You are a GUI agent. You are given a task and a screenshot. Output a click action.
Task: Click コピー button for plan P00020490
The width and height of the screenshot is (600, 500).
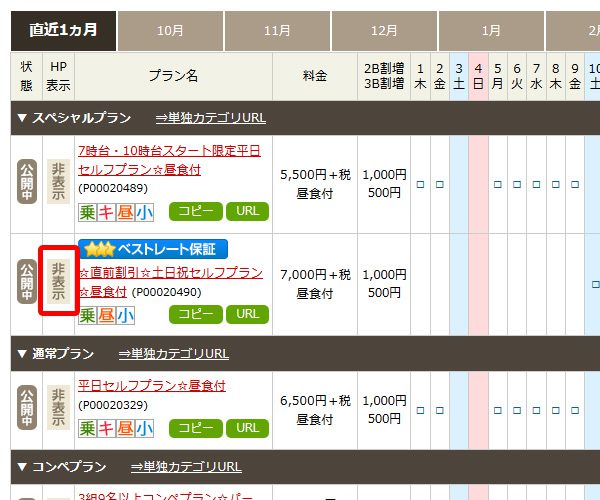tap(196, 314)
